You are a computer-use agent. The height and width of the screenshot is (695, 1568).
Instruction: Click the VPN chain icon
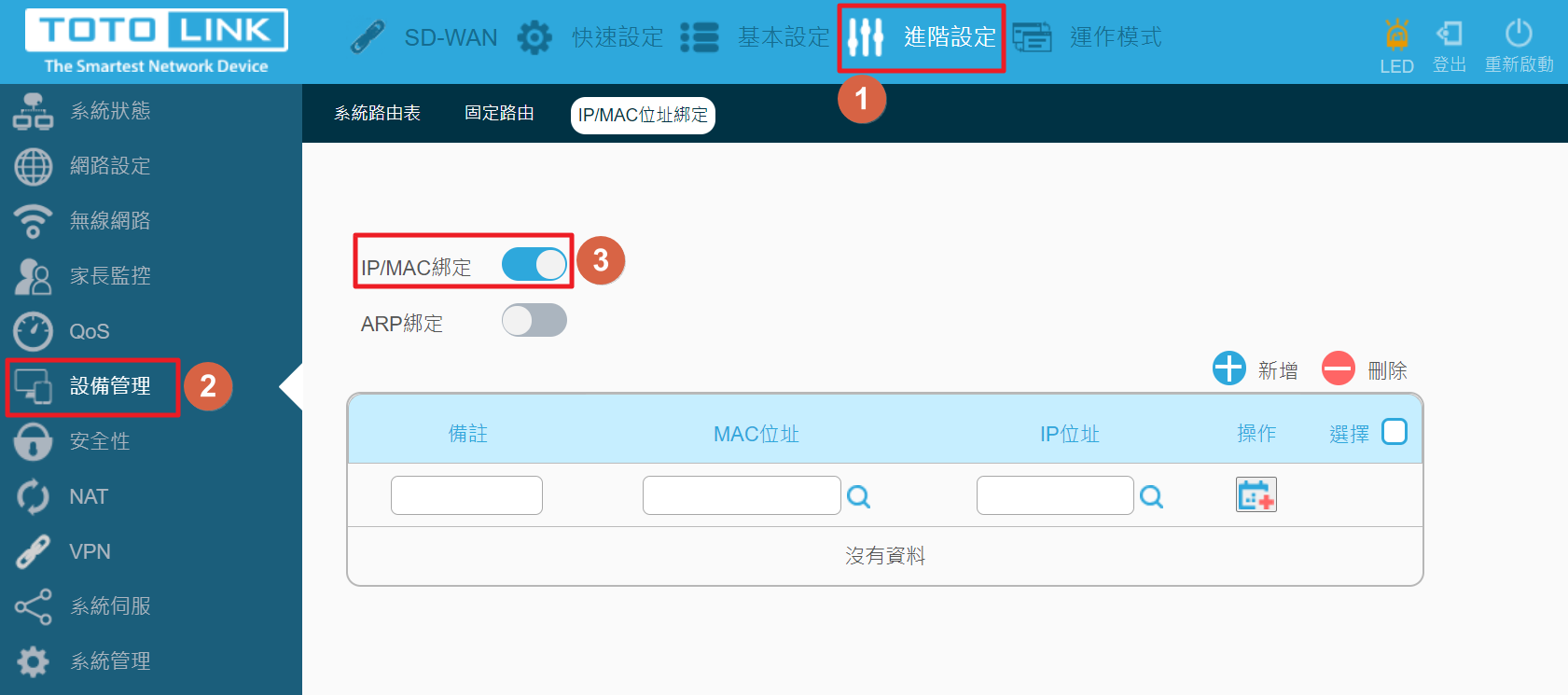click(x=34, y=551)
